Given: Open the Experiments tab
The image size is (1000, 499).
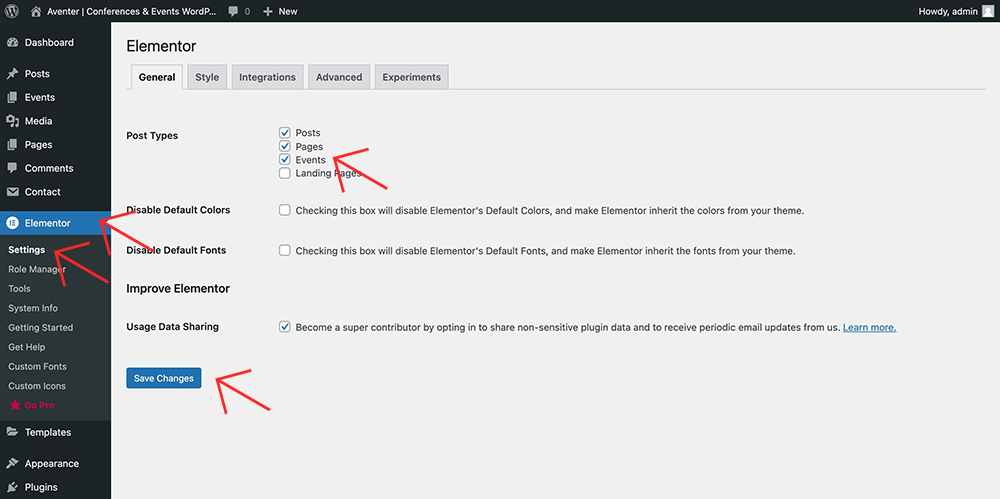Looking at the screenshot, I should (x=411, y=77).
